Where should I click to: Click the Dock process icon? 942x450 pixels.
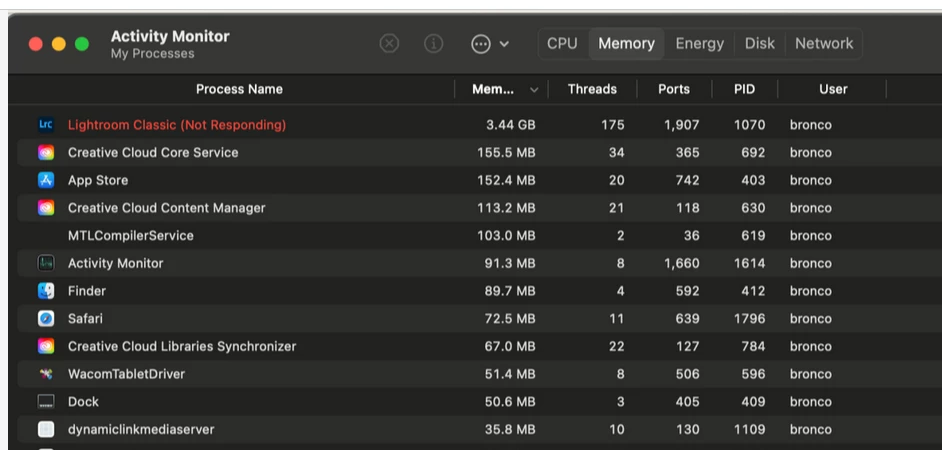pos(46,401)
